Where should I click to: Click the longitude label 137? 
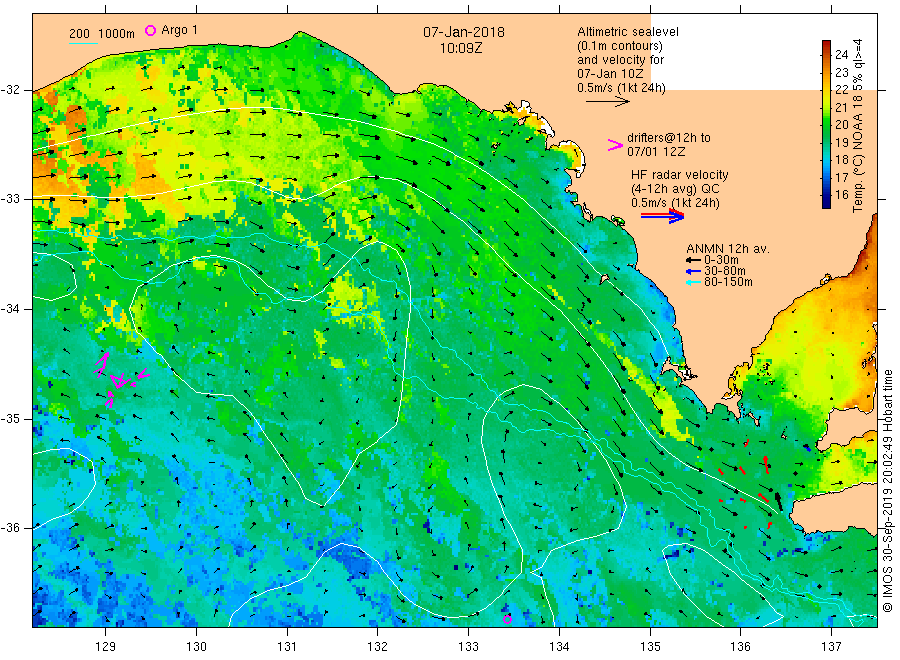[831, 647]
